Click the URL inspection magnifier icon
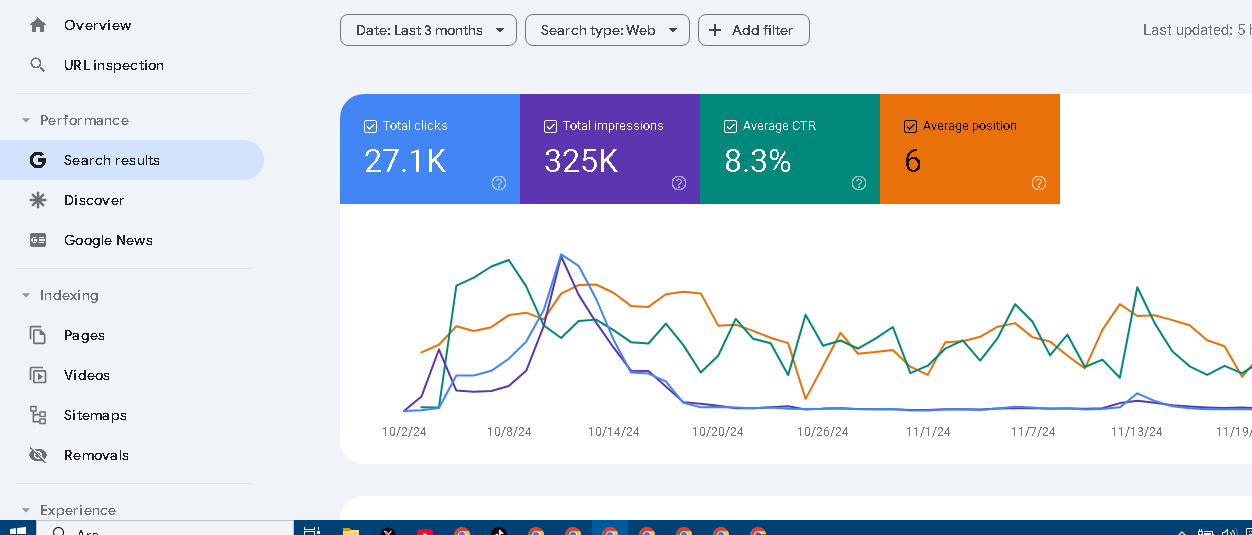The height and width of the screenshot is (535, 1252). (38, 65)
